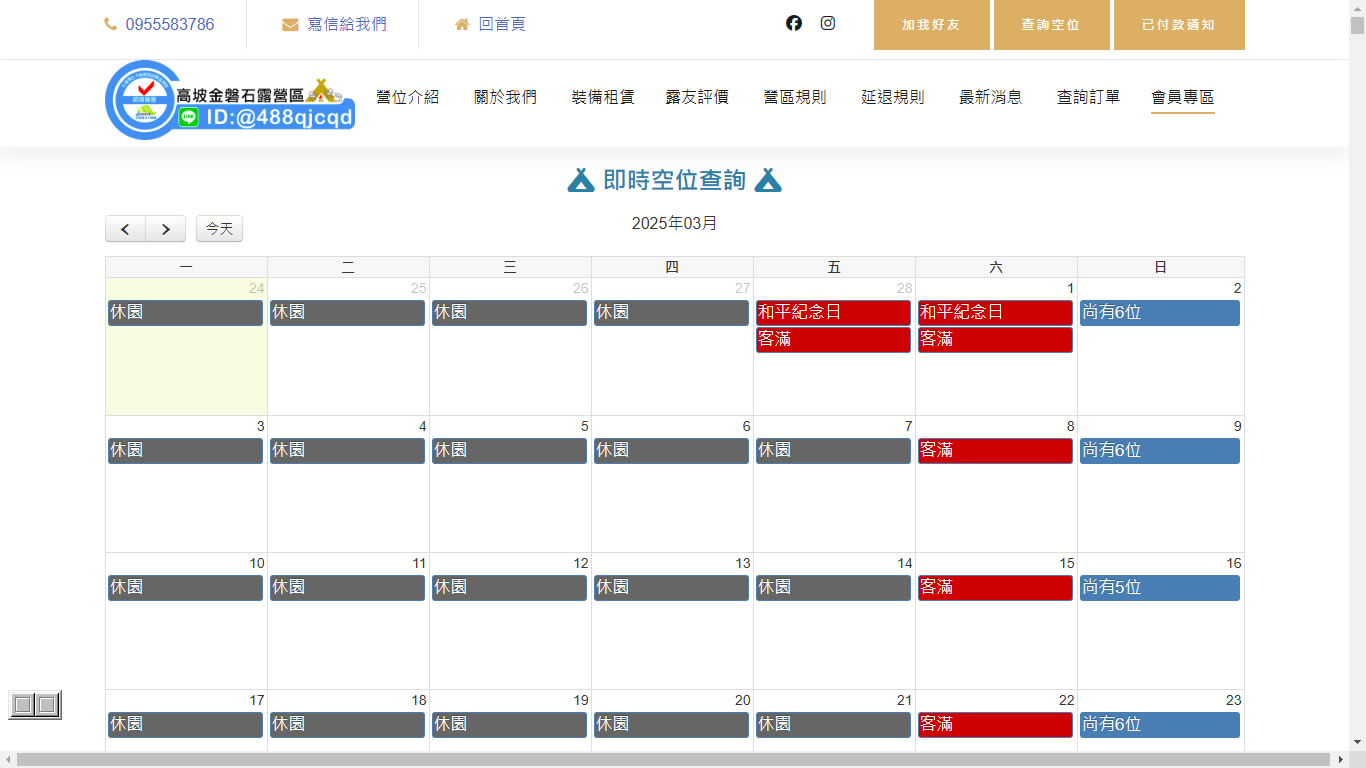1366x768 pixels.
Task: Click 休園 event on February 25
Action: coord(348,313)
